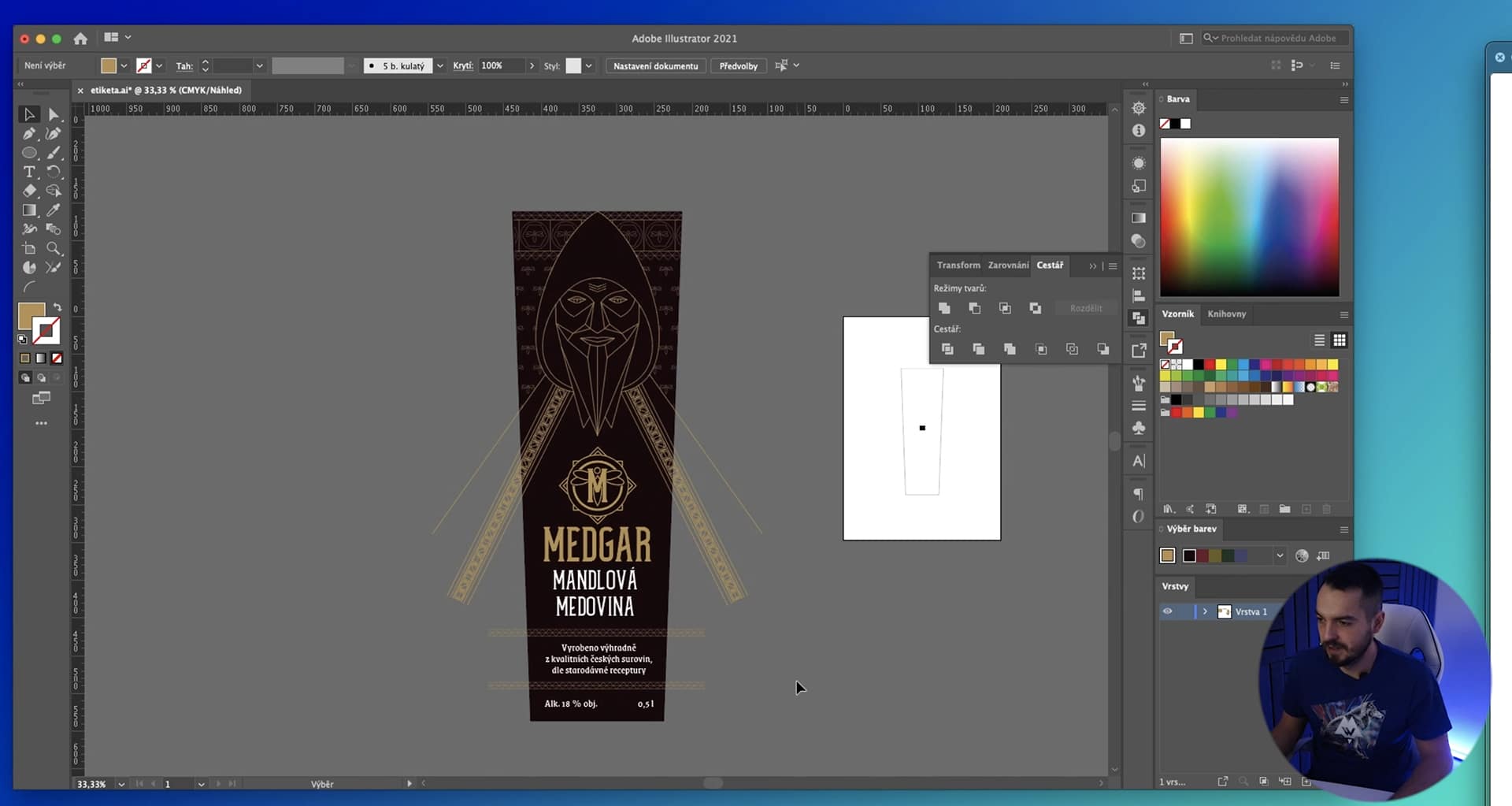Open the Edit Toolbar three-dots menu
Image resolution: width=1512 pixels, height=806 pixels.
tap(41, 423)
